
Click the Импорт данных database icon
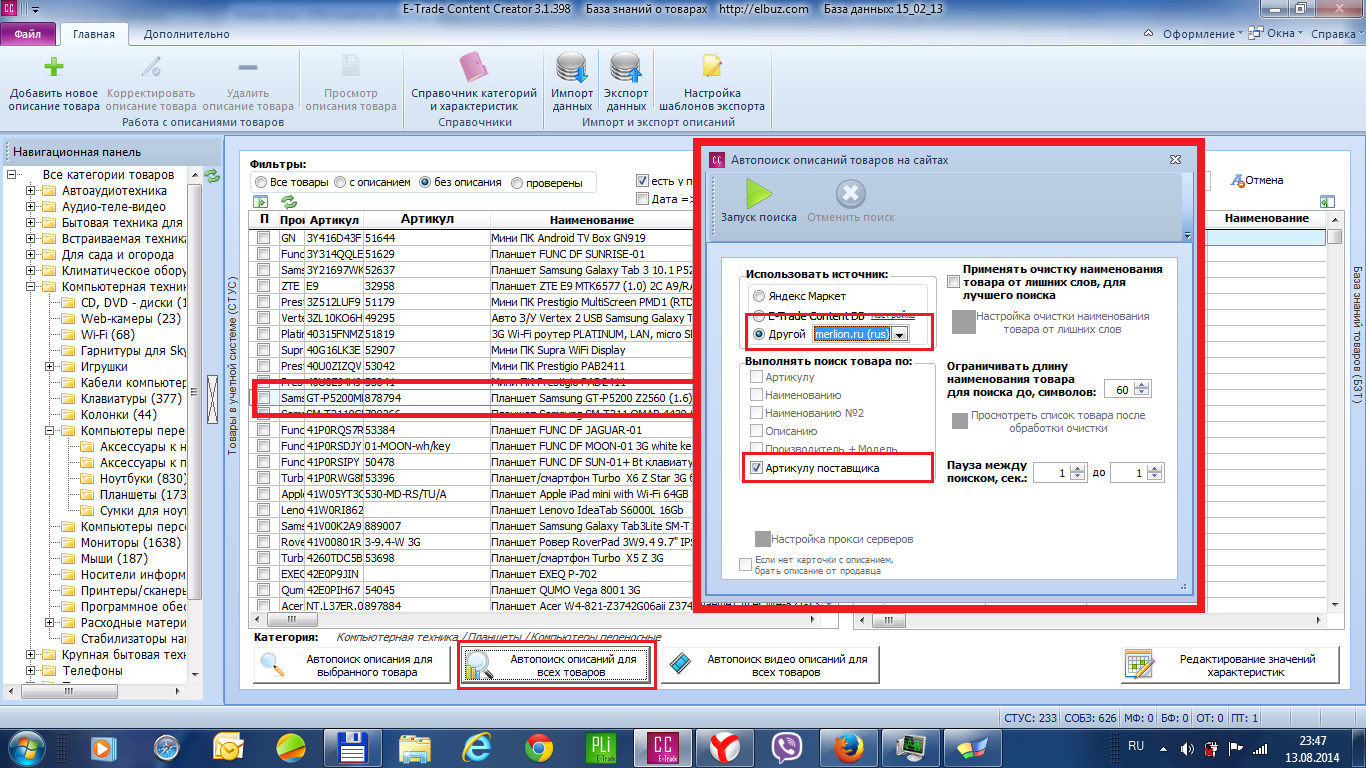point(572,68)
